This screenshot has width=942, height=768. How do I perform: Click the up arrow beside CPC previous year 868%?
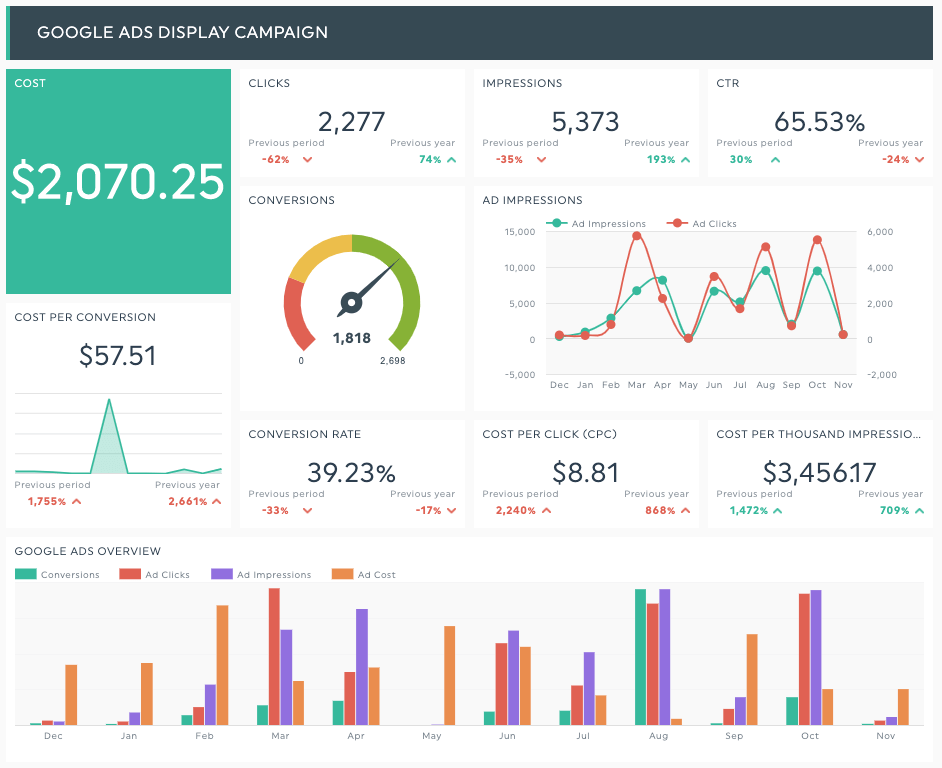coord(683,510)
